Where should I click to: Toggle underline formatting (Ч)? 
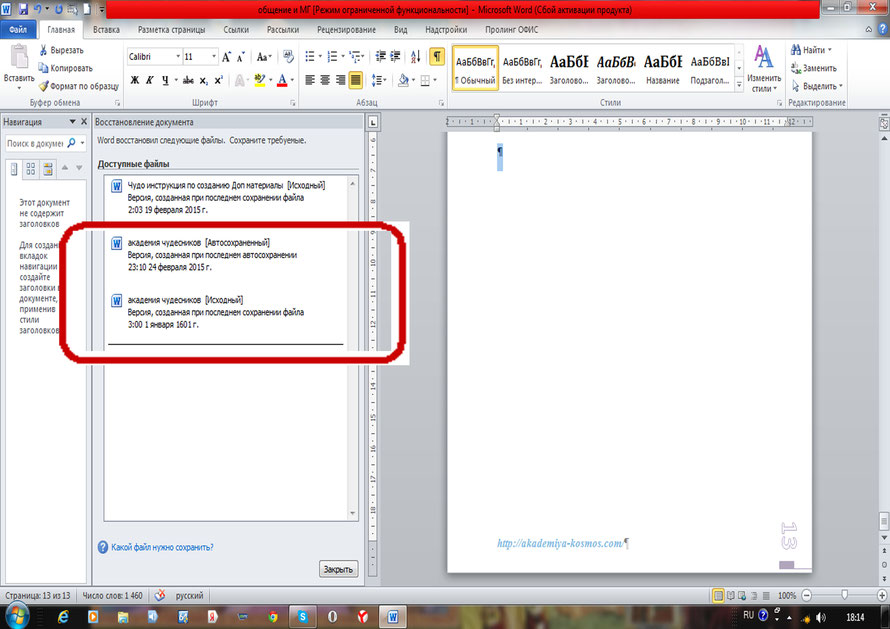165,81
